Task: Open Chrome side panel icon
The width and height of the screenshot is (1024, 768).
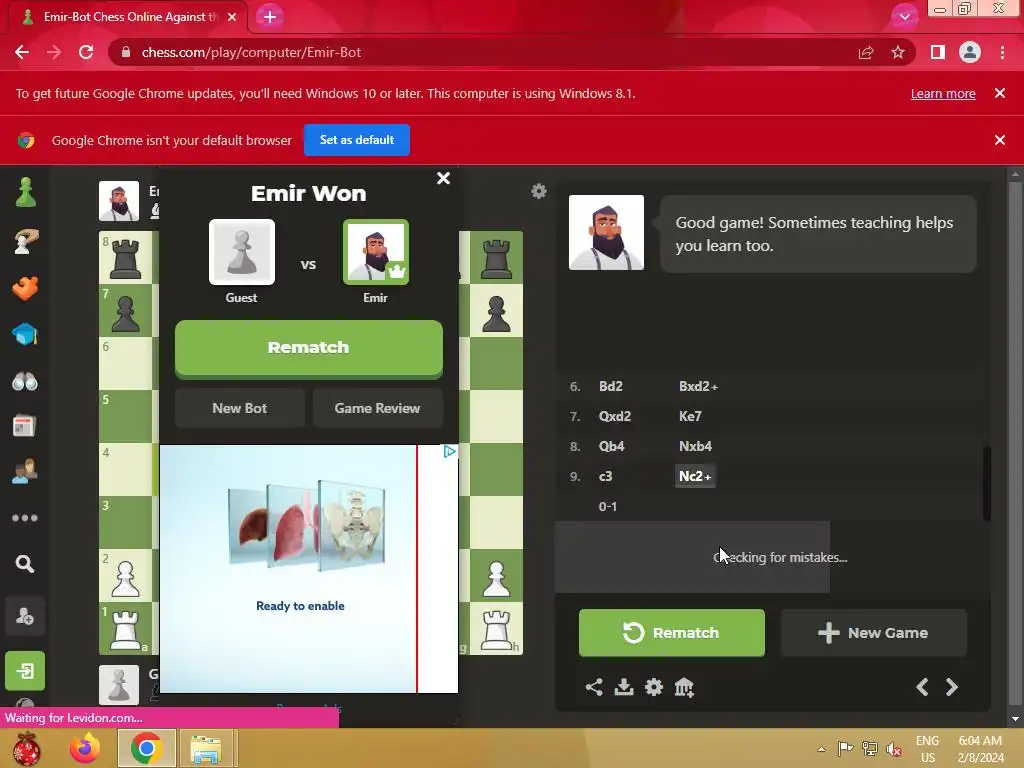Action: 938,52
